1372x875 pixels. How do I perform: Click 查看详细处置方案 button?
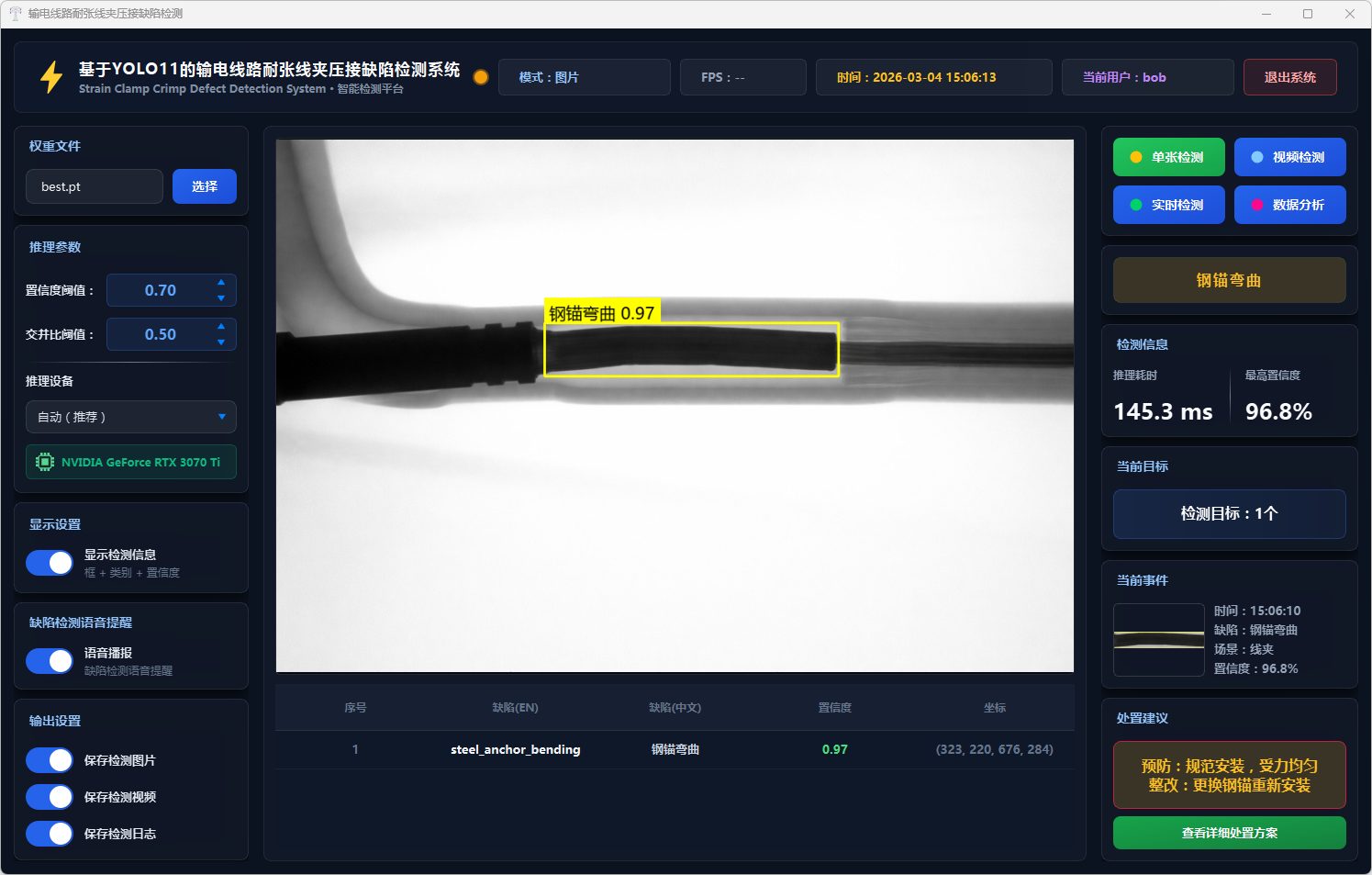(x=1229, y=833)
